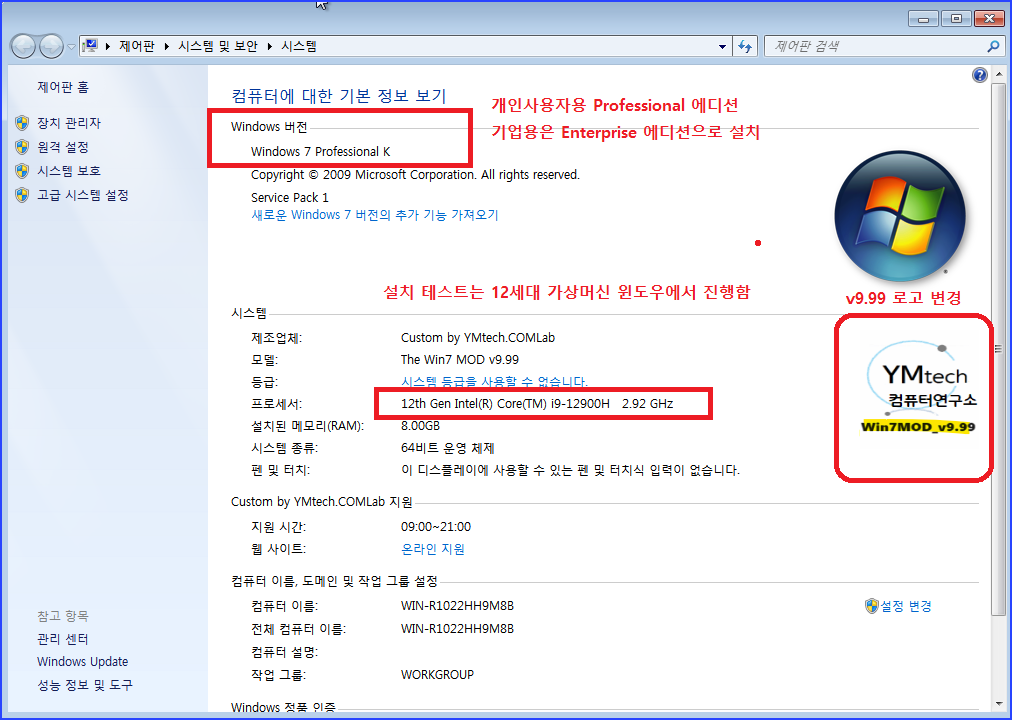Click the 새로운 Windows 7 버전의 추가 기능 가져오기 link
Screen dimensions: 1012x720
pyautogui.click(x=375, y=215)
